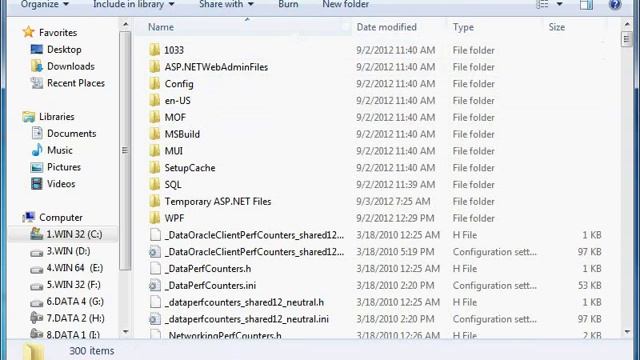Viewport: 640px width, 360px height.
Task: Click the 3/18/2010 2:20 PM date of _DataPerfCounters.ini
Action: click(395, 285)
